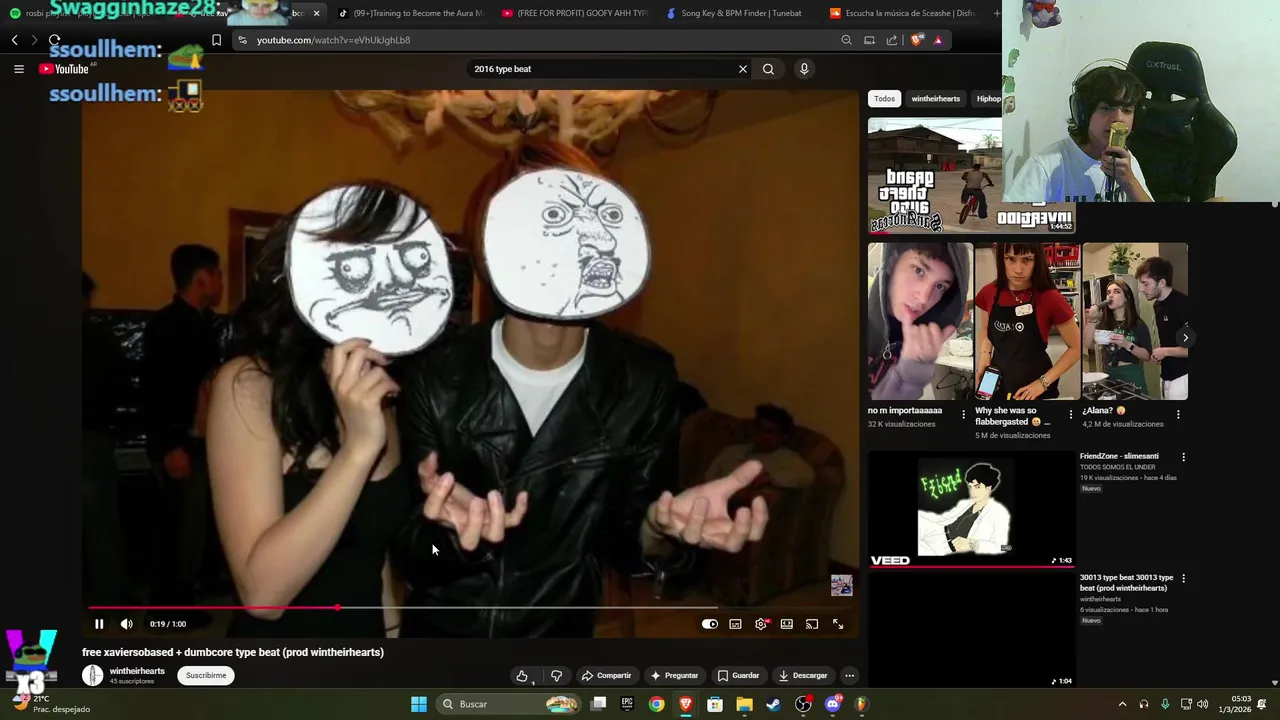Open the '30013 type beat' video title
The height and width of the screenshot is (720, 1280).
click(1126, 582)
